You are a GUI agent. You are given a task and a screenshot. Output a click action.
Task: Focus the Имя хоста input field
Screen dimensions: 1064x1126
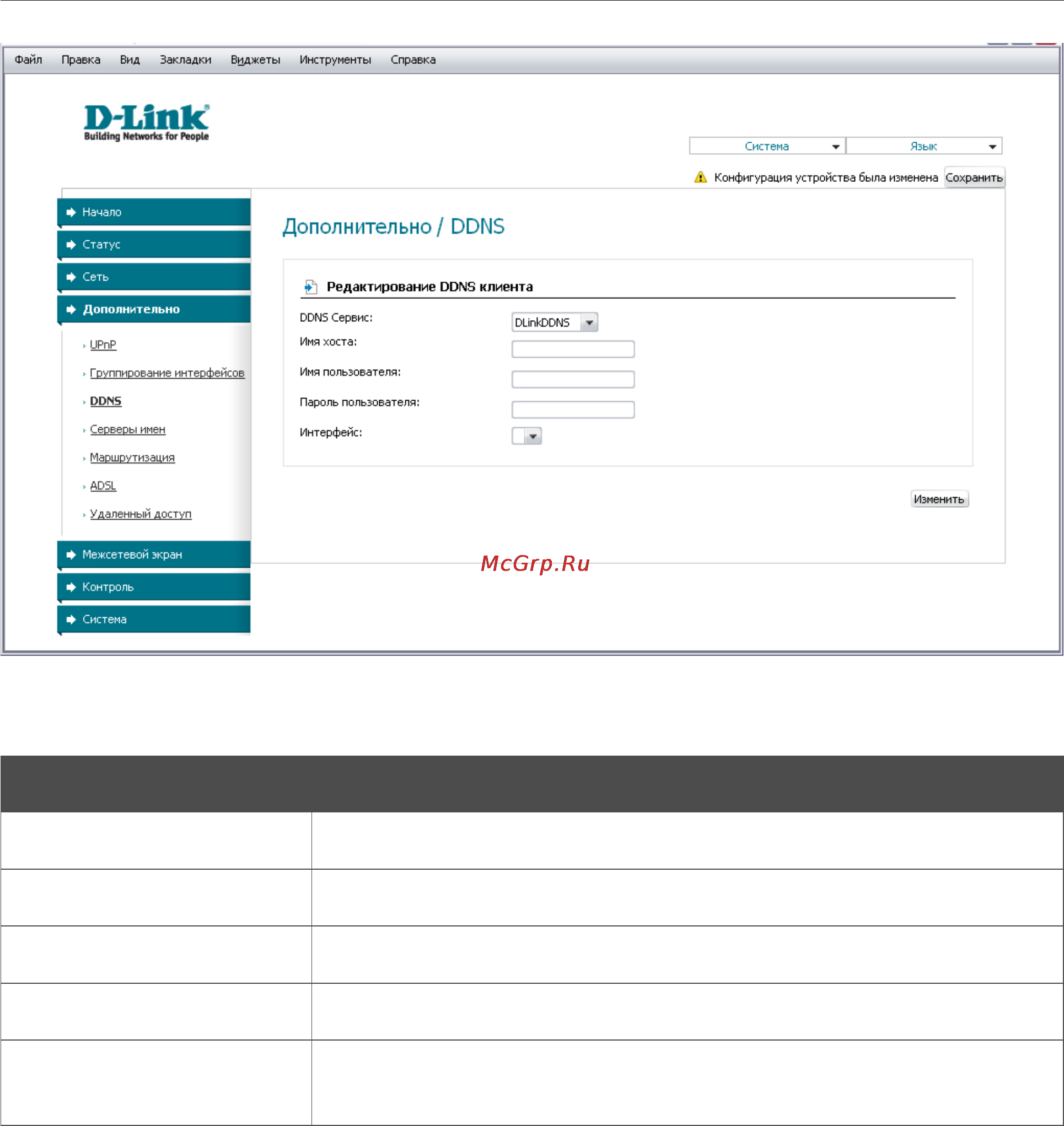pos(573,349)
